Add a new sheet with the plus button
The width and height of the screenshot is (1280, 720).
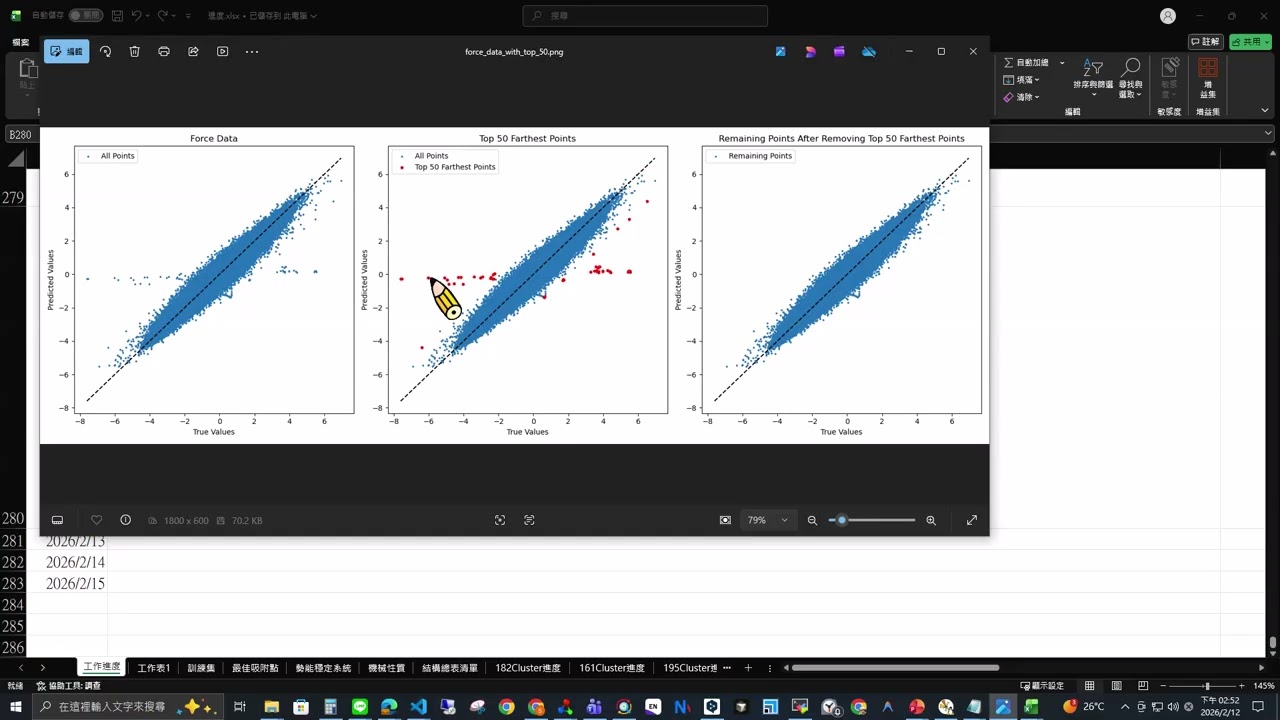[x=747, y=668]
